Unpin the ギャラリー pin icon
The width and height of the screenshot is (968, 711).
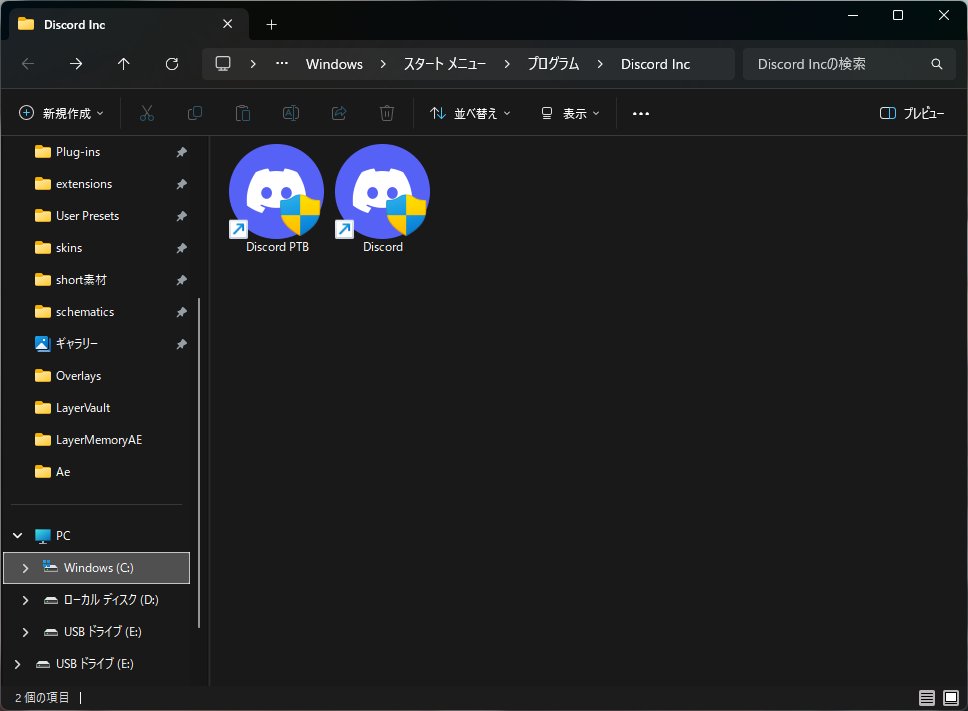[x=182, y=344]
